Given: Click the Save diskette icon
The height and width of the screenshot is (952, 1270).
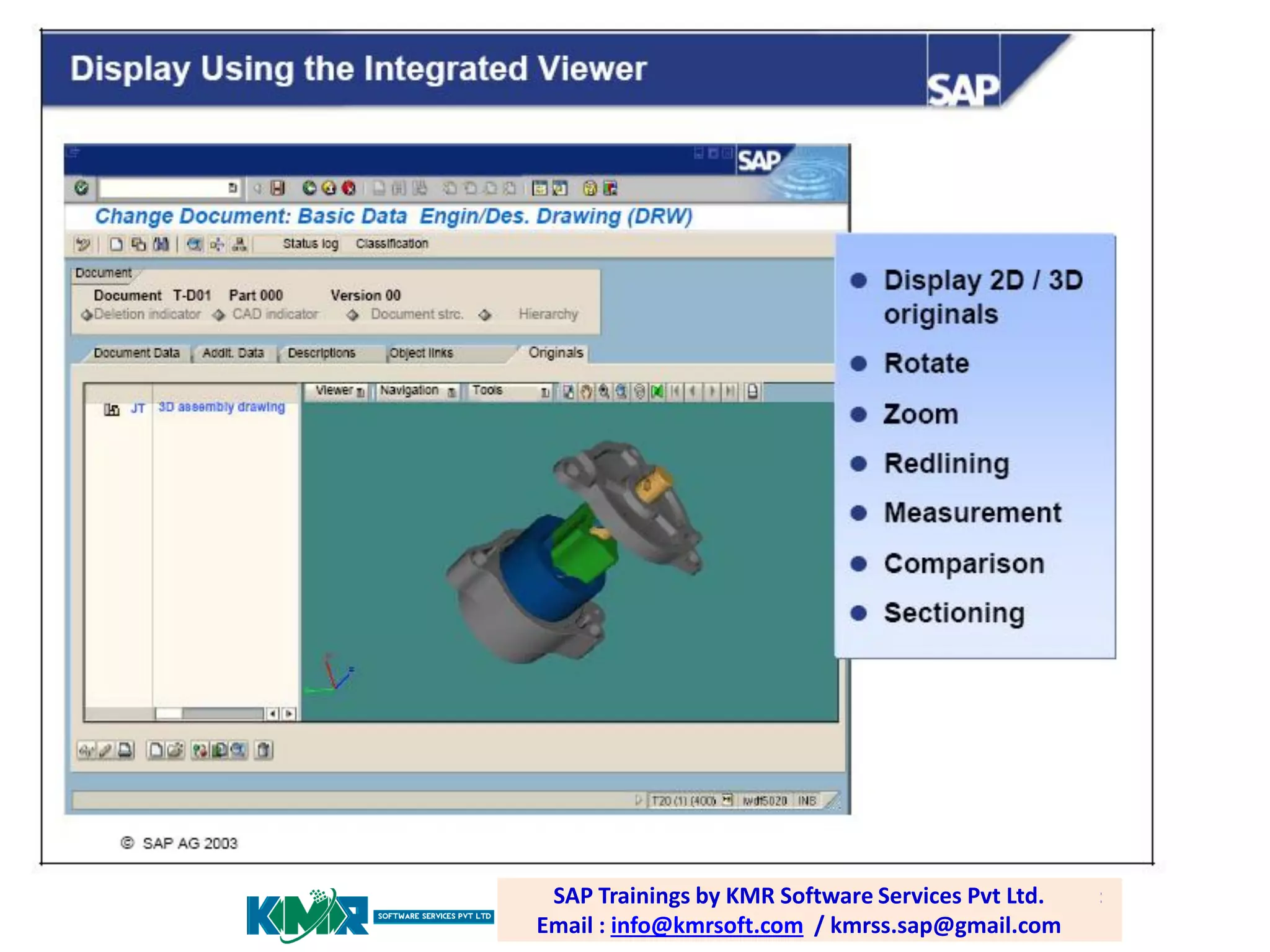Looking at the screenshot, I should coord(278,188).
